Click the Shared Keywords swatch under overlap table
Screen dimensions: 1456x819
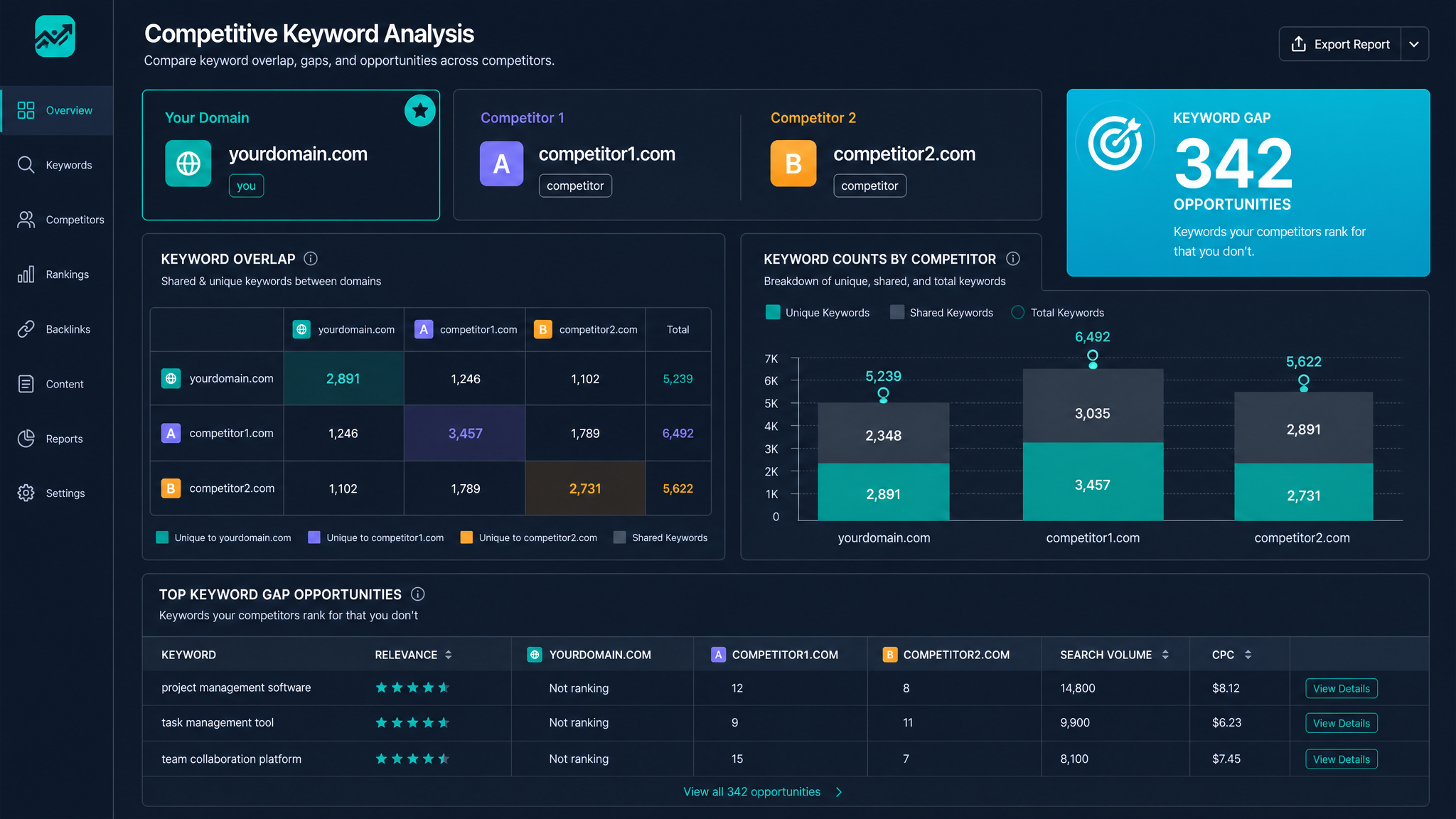pos(620,537)
